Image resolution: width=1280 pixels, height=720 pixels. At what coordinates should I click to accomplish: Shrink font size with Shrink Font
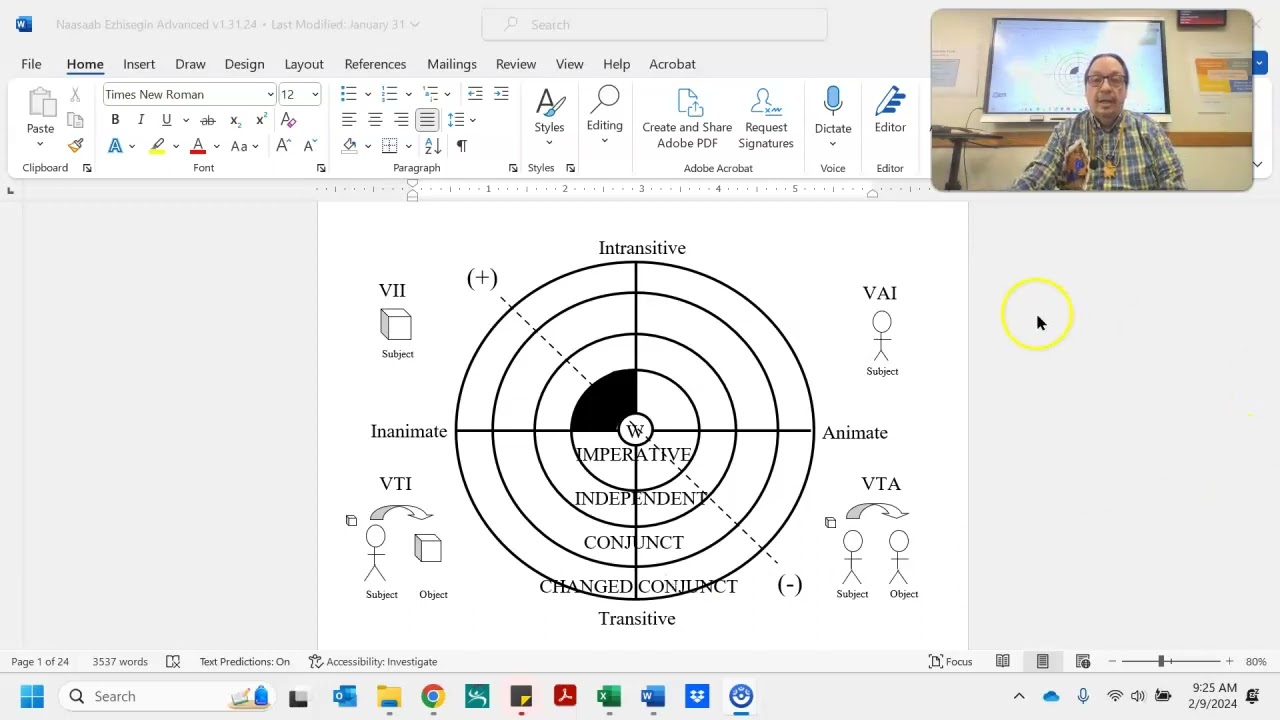pos(307,146)
